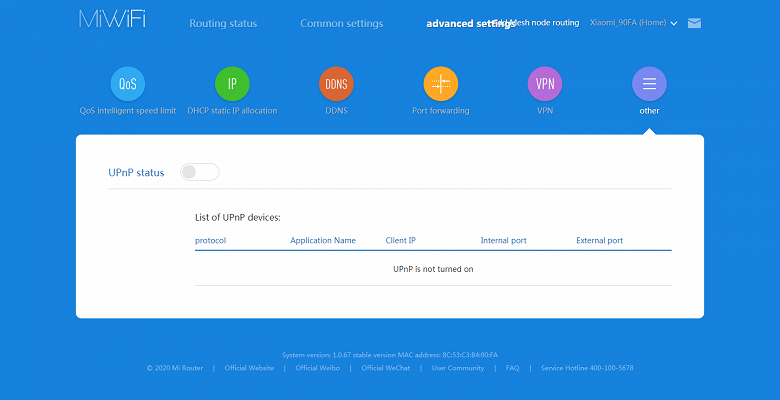
Task: Click the Application Name column header
Action: point(323,240)
